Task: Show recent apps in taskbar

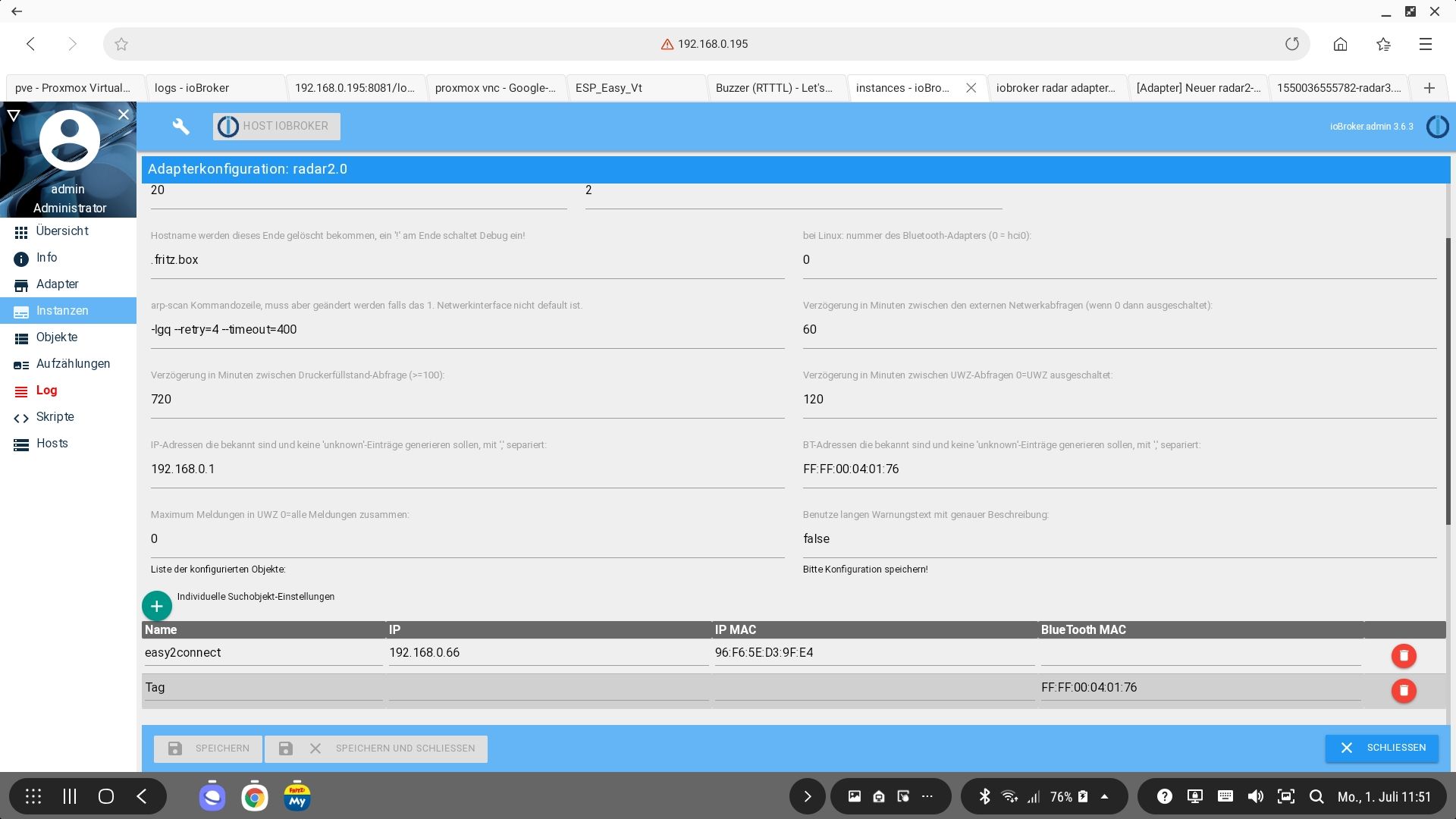Action: pyautogui.click(x=70, y=796)
